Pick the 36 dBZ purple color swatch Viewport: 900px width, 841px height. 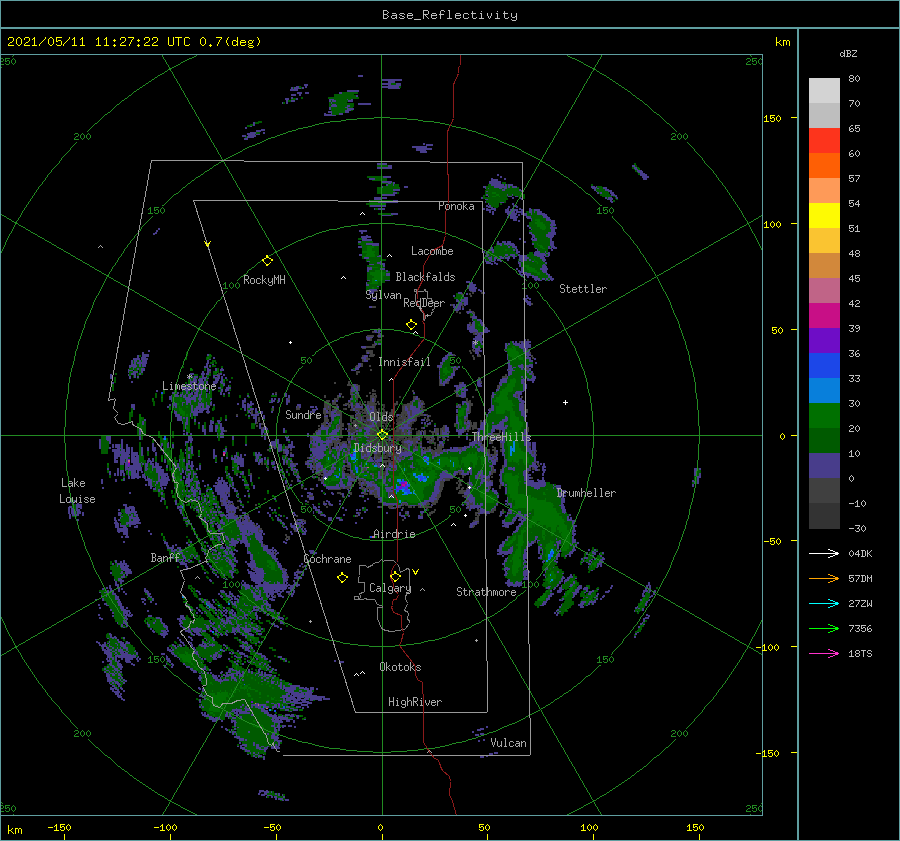(x=824, y=340)
